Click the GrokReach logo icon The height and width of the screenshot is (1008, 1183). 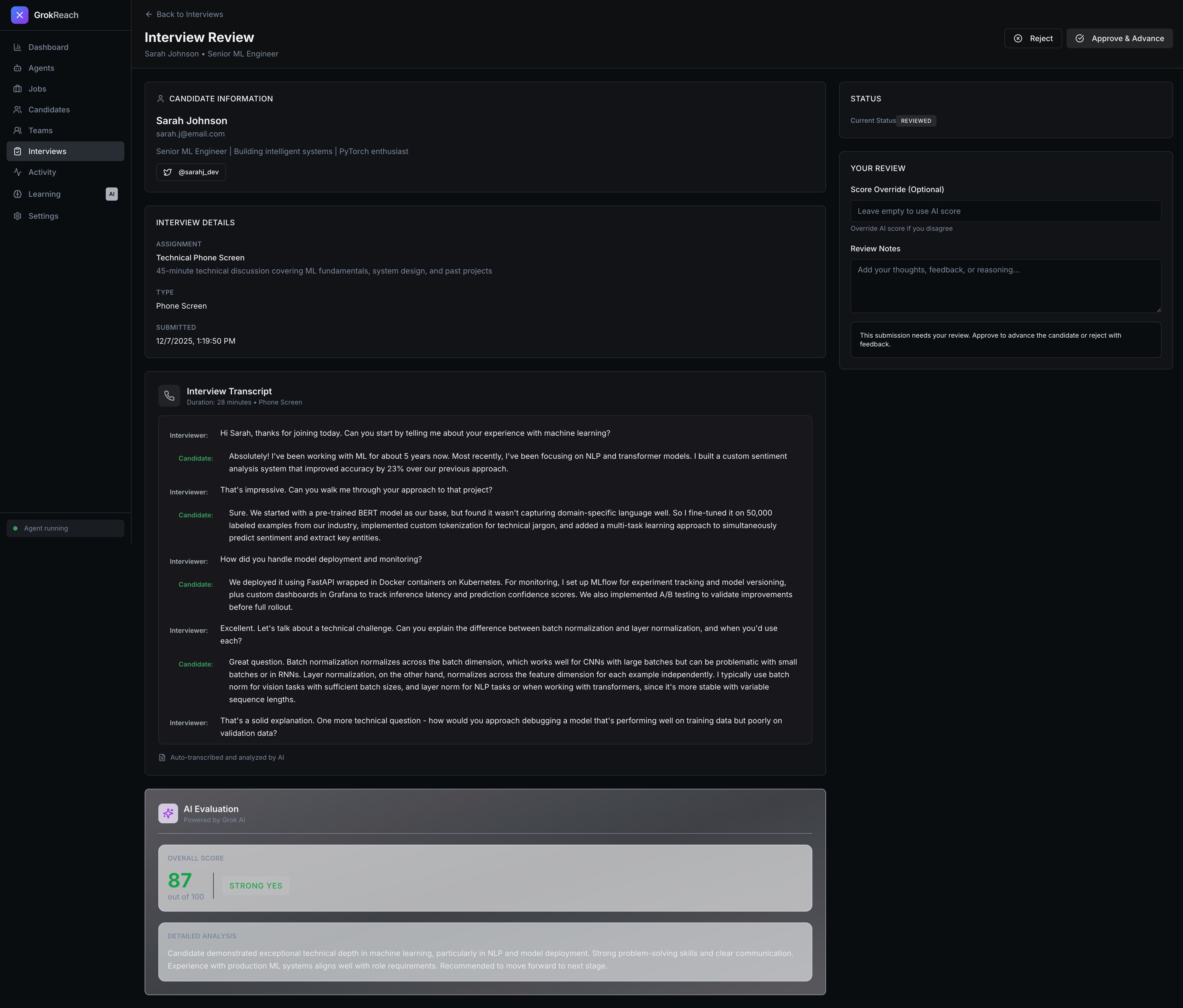pyautogui.click(x=19, y=15)
